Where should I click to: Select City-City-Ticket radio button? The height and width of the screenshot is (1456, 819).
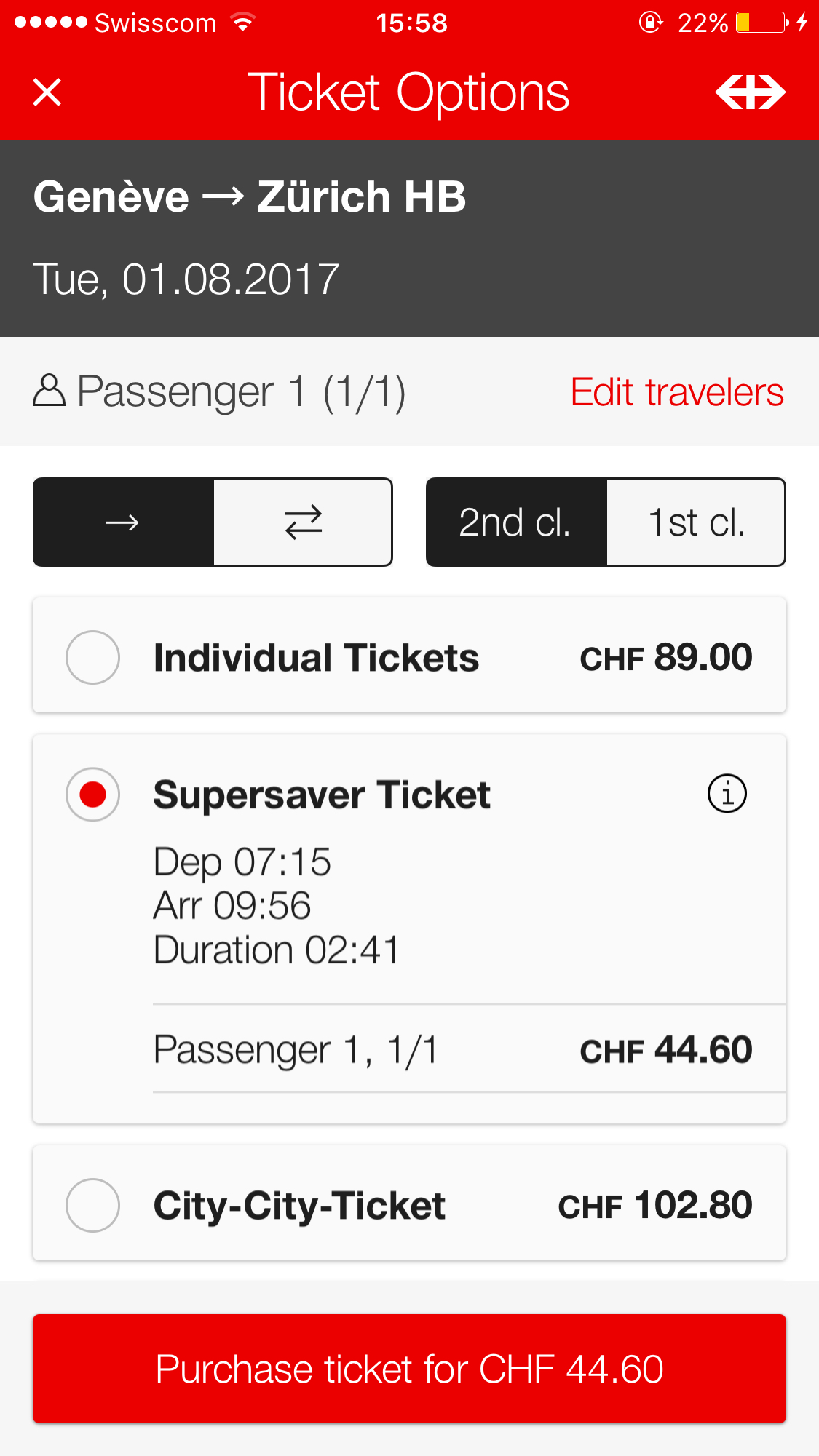coord(92,1205)
